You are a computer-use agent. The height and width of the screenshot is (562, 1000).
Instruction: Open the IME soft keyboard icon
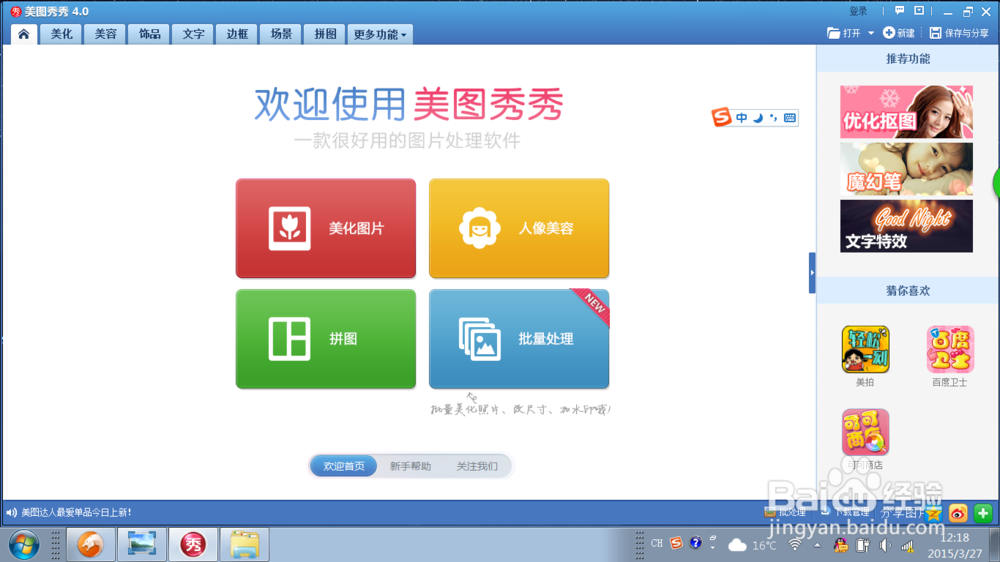coord(790,118)
